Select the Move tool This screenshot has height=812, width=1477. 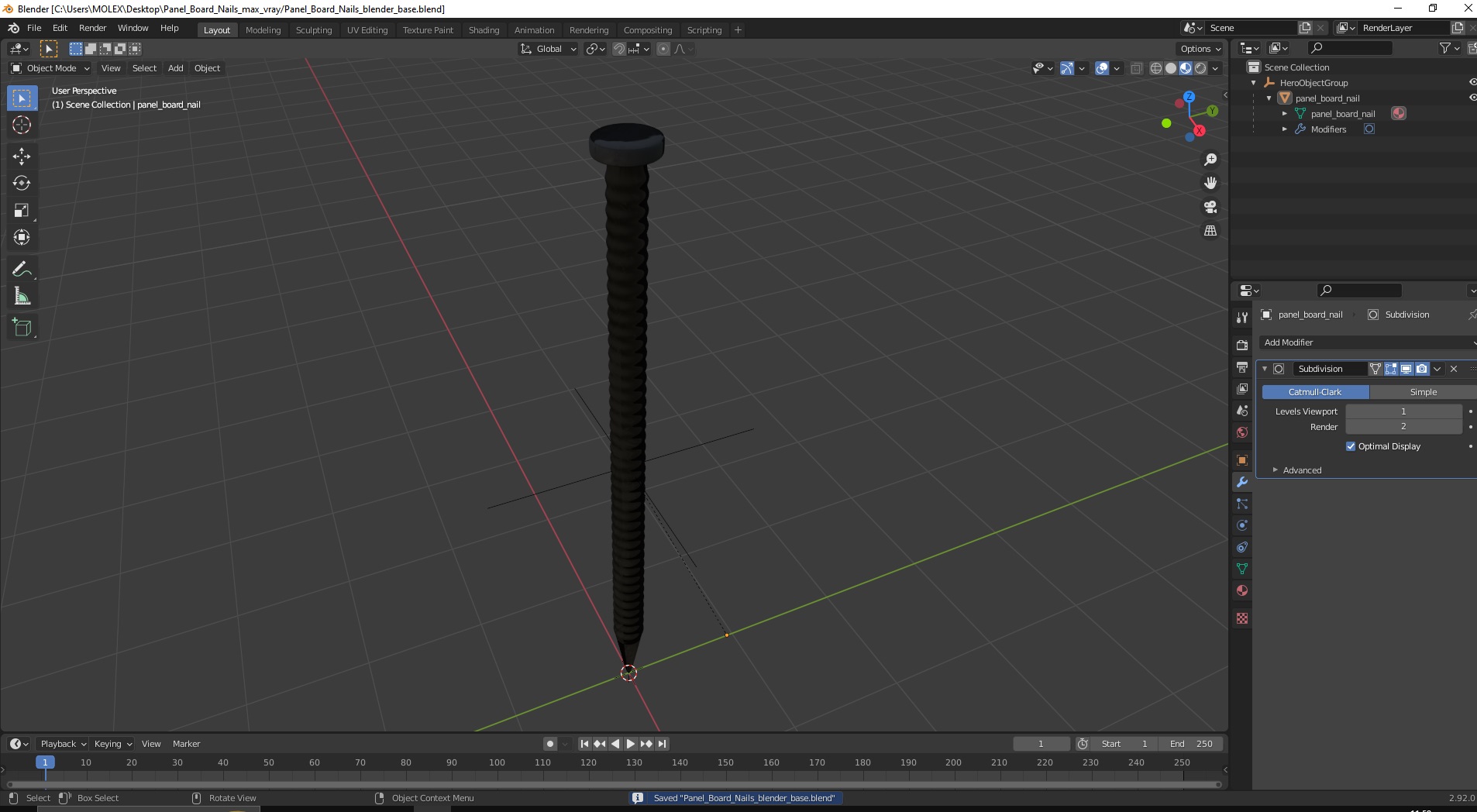[22, 156]
